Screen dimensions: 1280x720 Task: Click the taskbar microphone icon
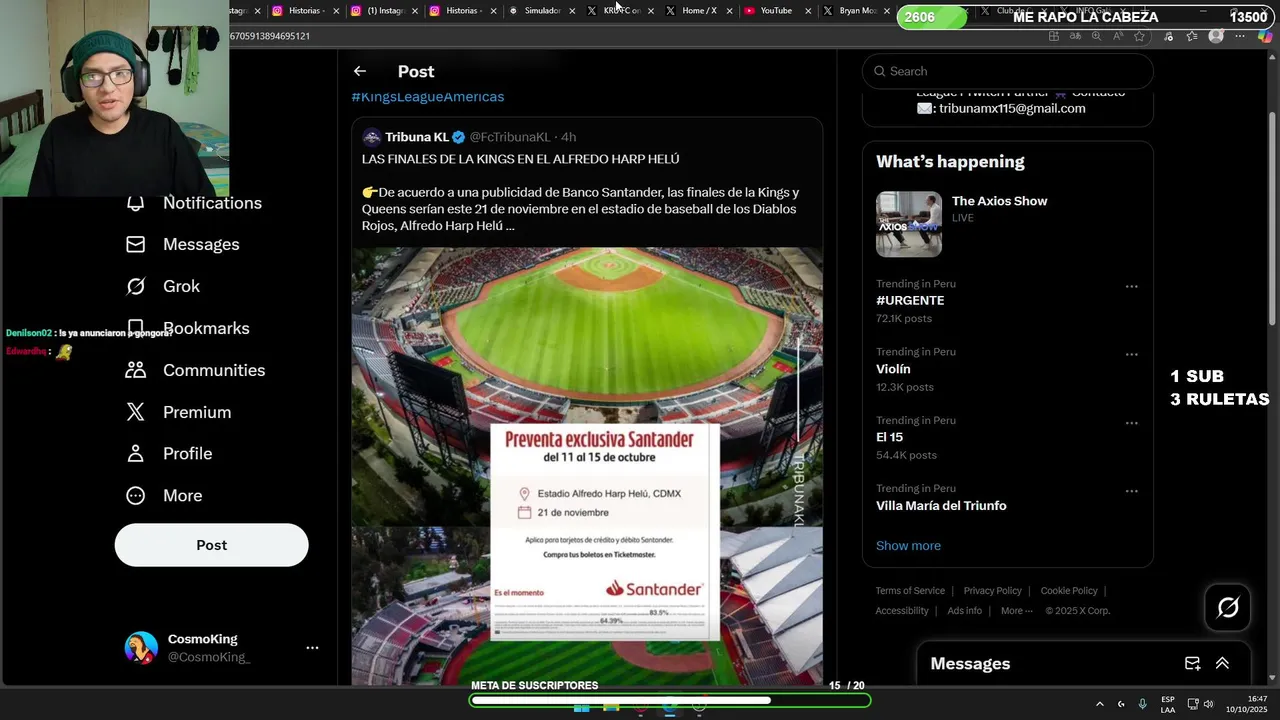point(1142,704)
